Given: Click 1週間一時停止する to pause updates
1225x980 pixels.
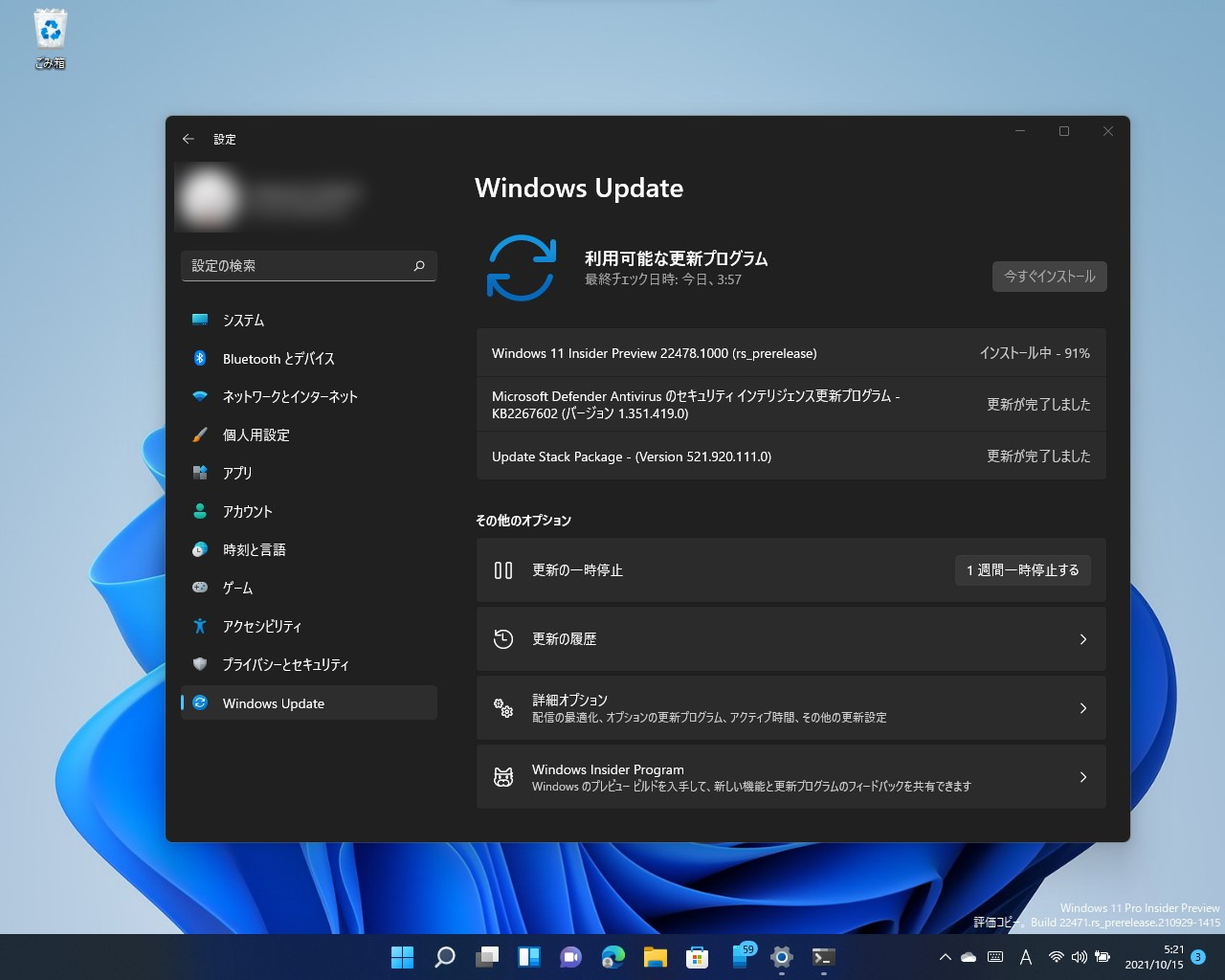Looking at the screenshot, I should (1022, 570).
